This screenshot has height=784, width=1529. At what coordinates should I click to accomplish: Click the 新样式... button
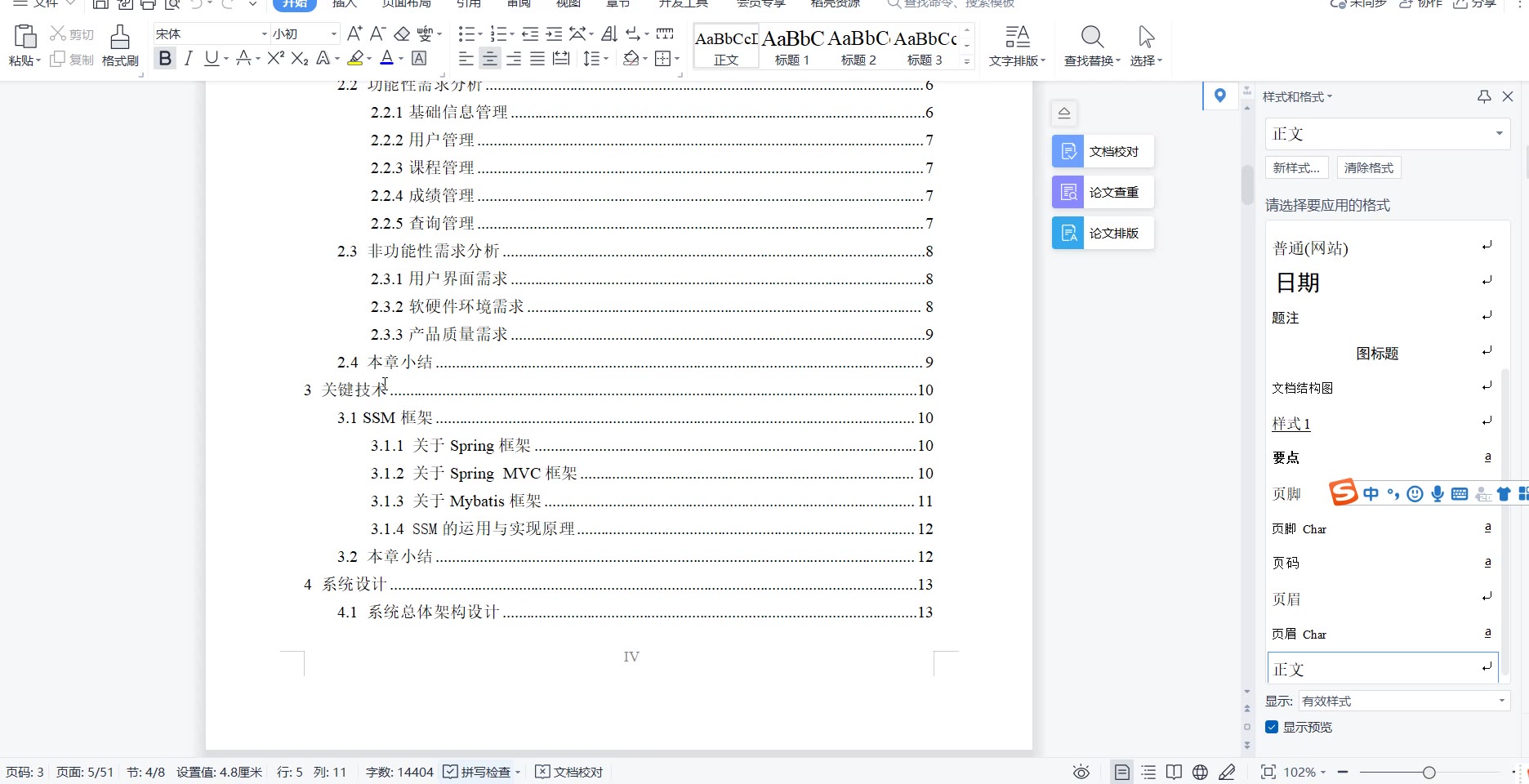coord(1296,167)
